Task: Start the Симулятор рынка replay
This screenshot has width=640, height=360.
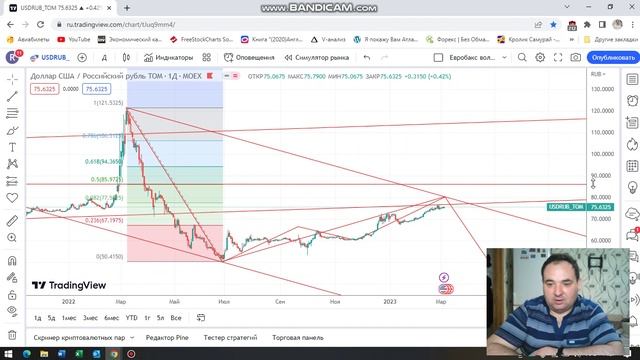Action: (x=317, y=58)
